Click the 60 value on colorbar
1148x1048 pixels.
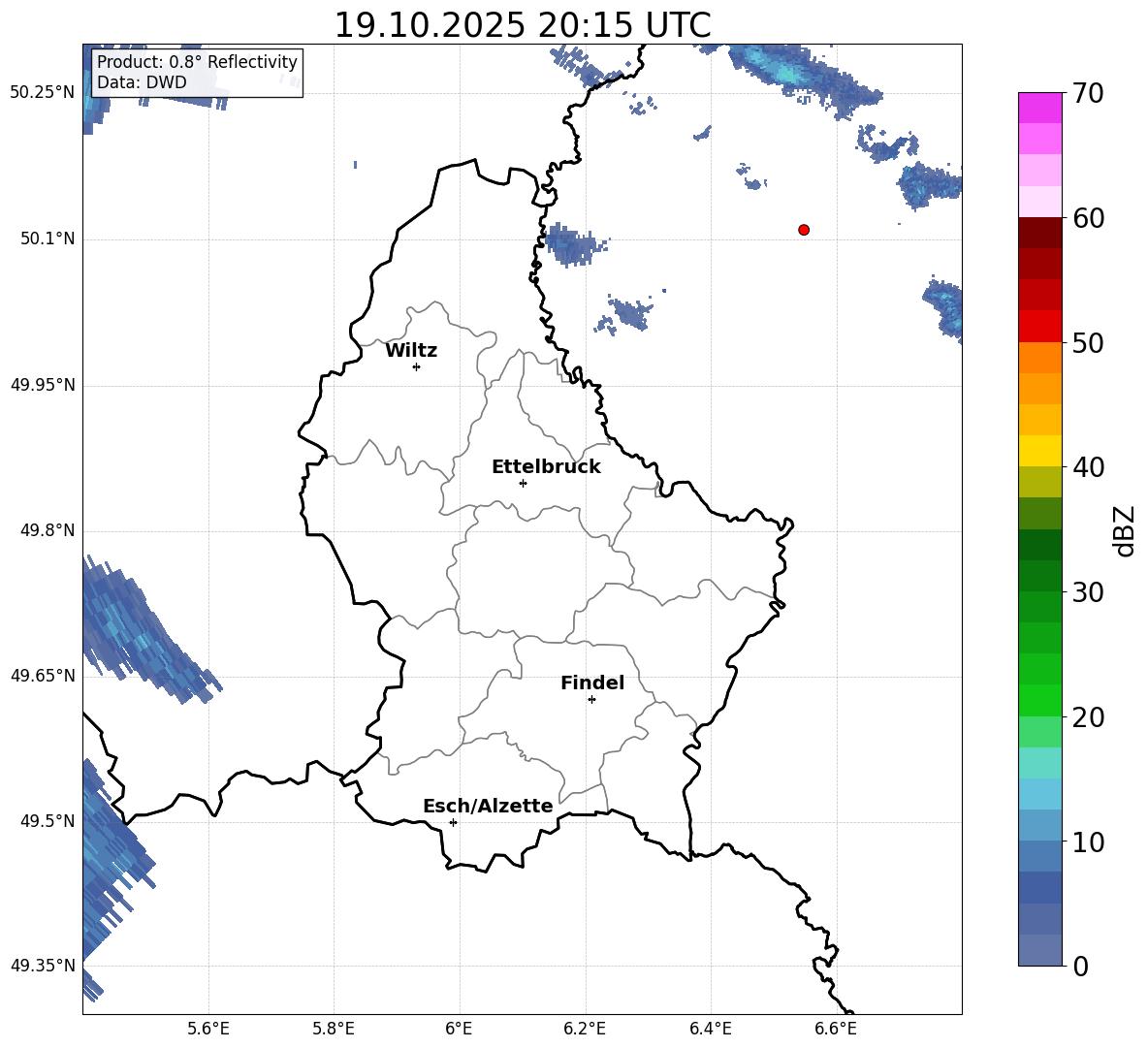pyautogui.click(x=1087, y=218)
